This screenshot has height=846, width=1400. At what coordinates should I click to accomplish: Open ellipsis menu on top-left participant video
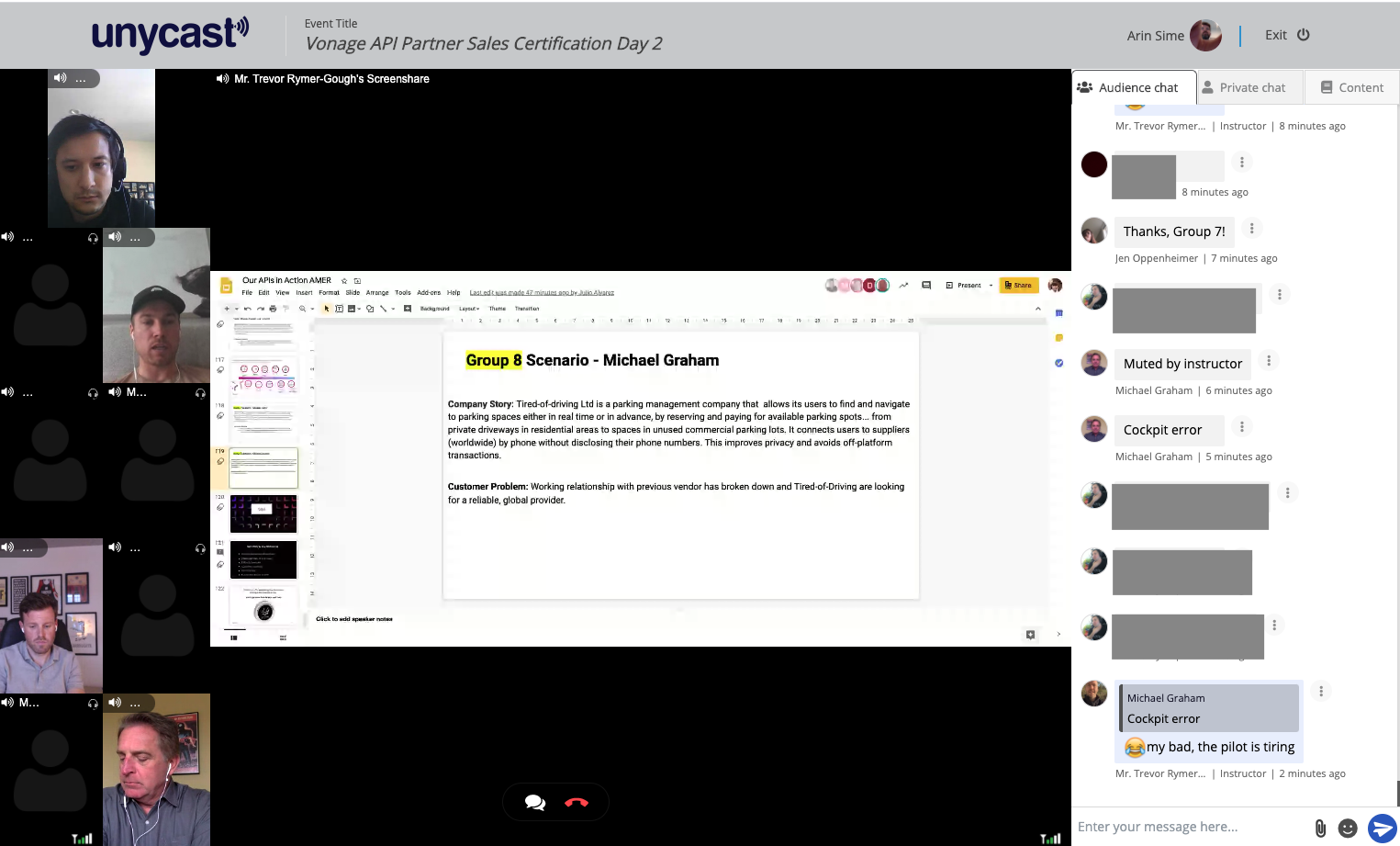81,80
